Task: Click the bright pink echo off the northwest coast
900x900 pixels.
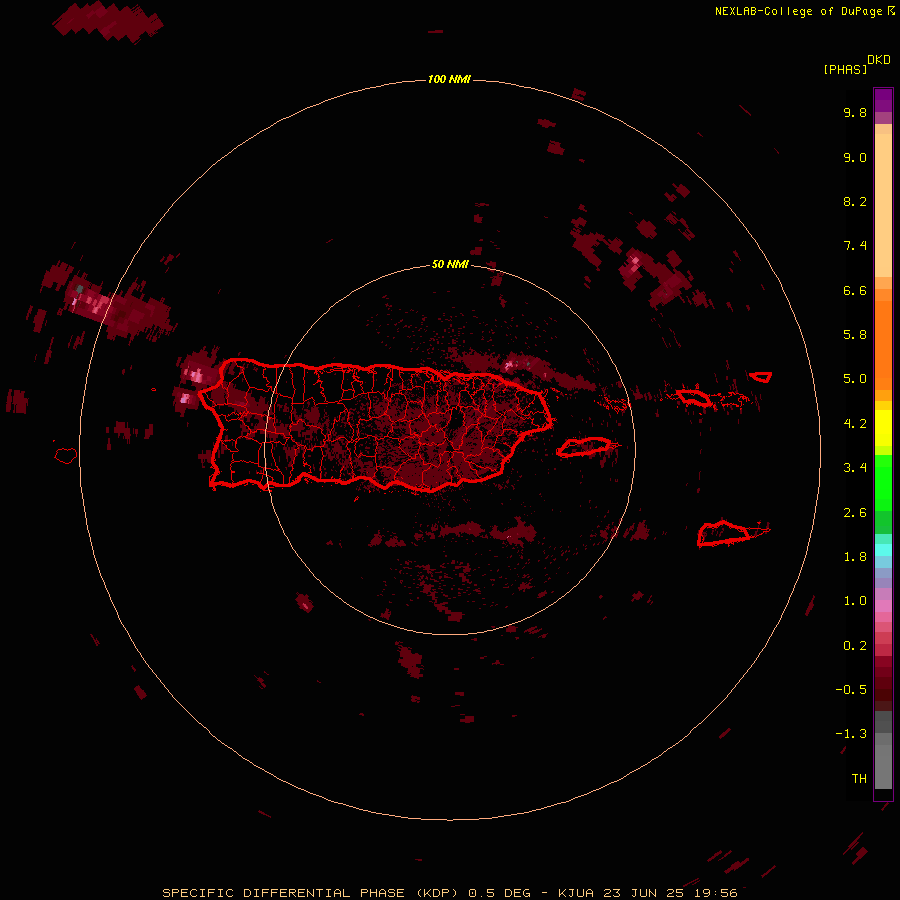Action: pos(195,376)
